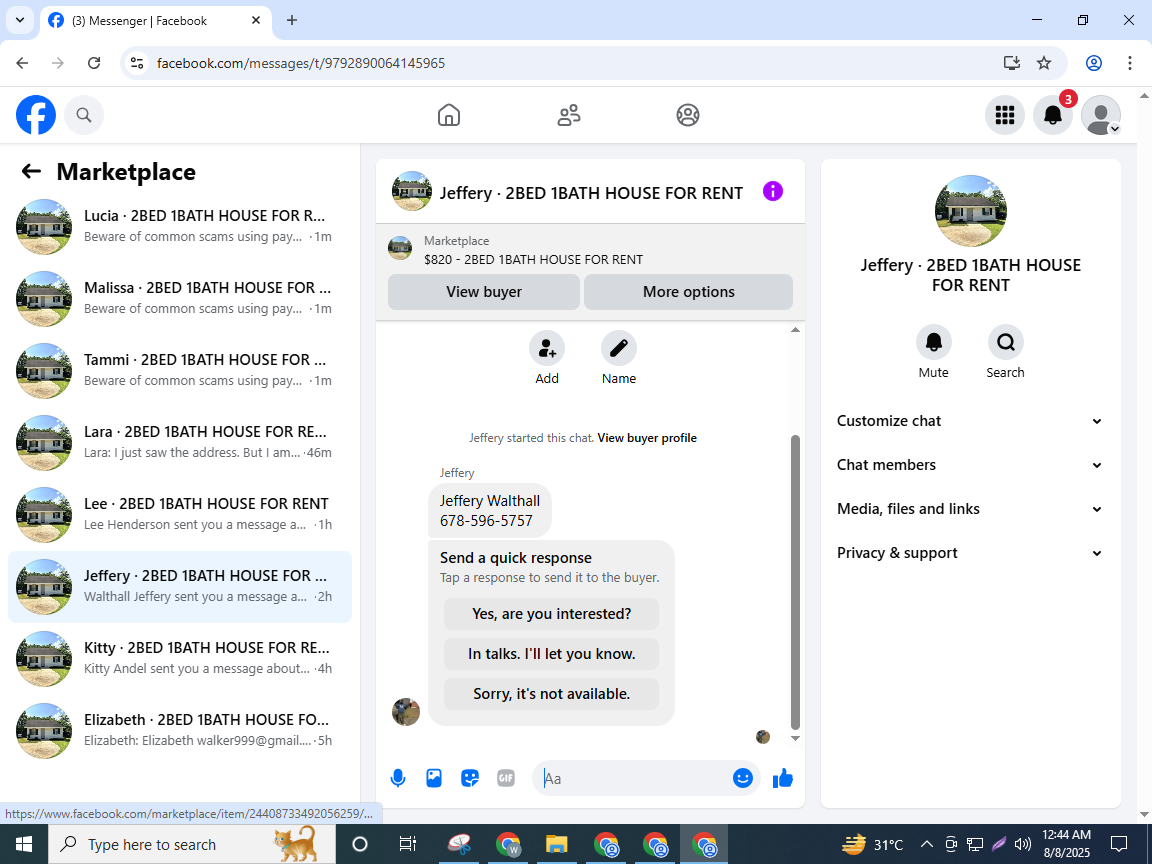This screenshot has width=1152, height=864.
Task: Mute the conversation with bell icon
Action: point(933,342)
